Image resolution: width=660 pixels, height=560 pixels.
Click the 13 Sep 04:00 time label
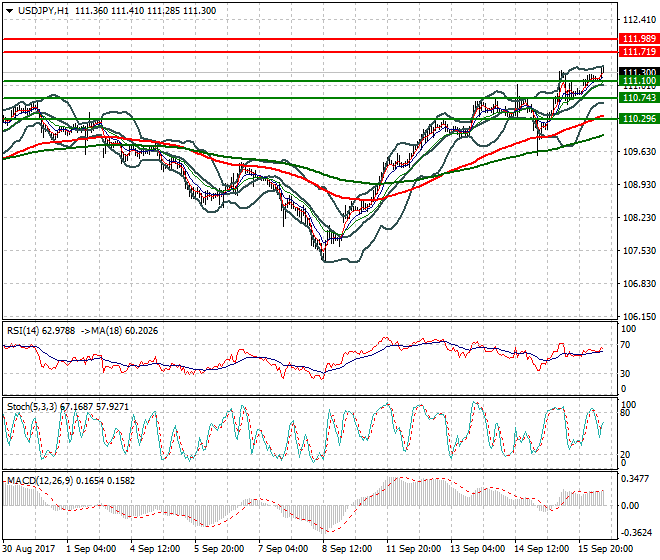click(x=478, y=549)
